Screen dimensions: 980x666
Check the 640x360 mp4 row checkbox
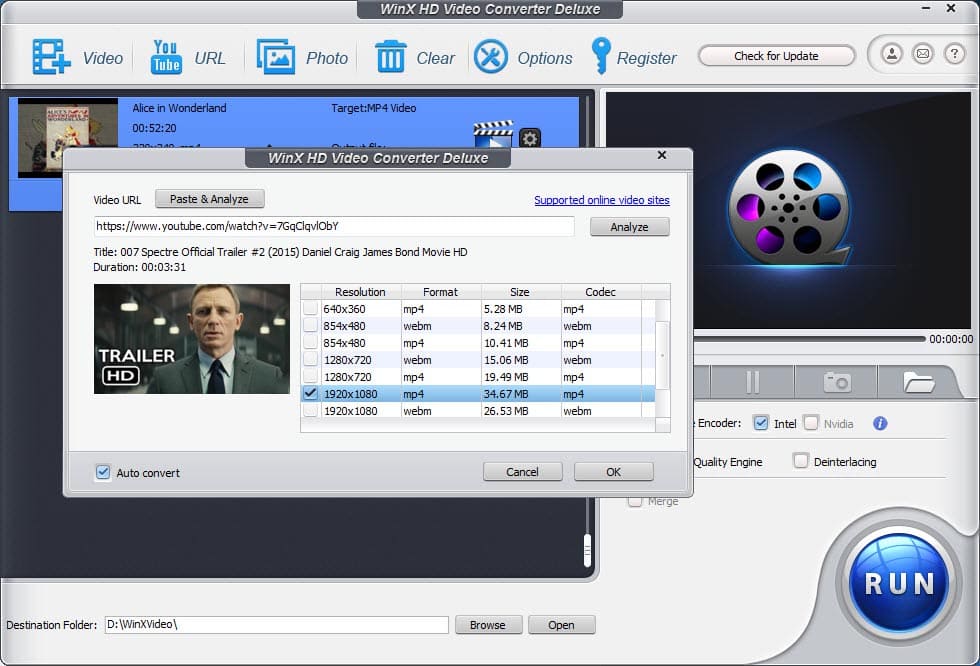point(311,309)
